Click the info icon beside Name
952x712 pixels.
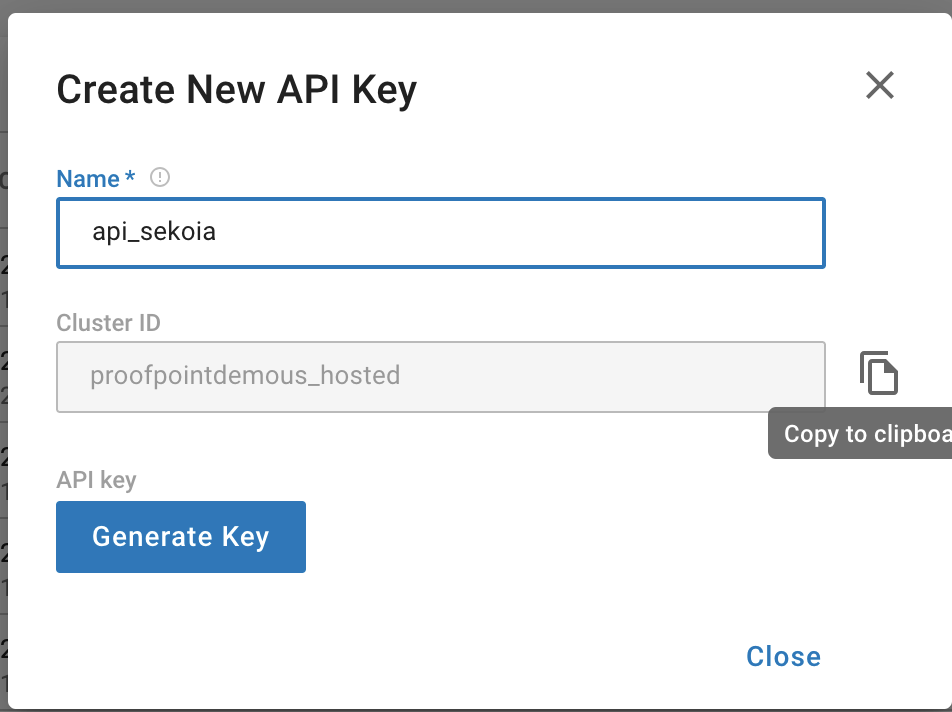point(160,178)
